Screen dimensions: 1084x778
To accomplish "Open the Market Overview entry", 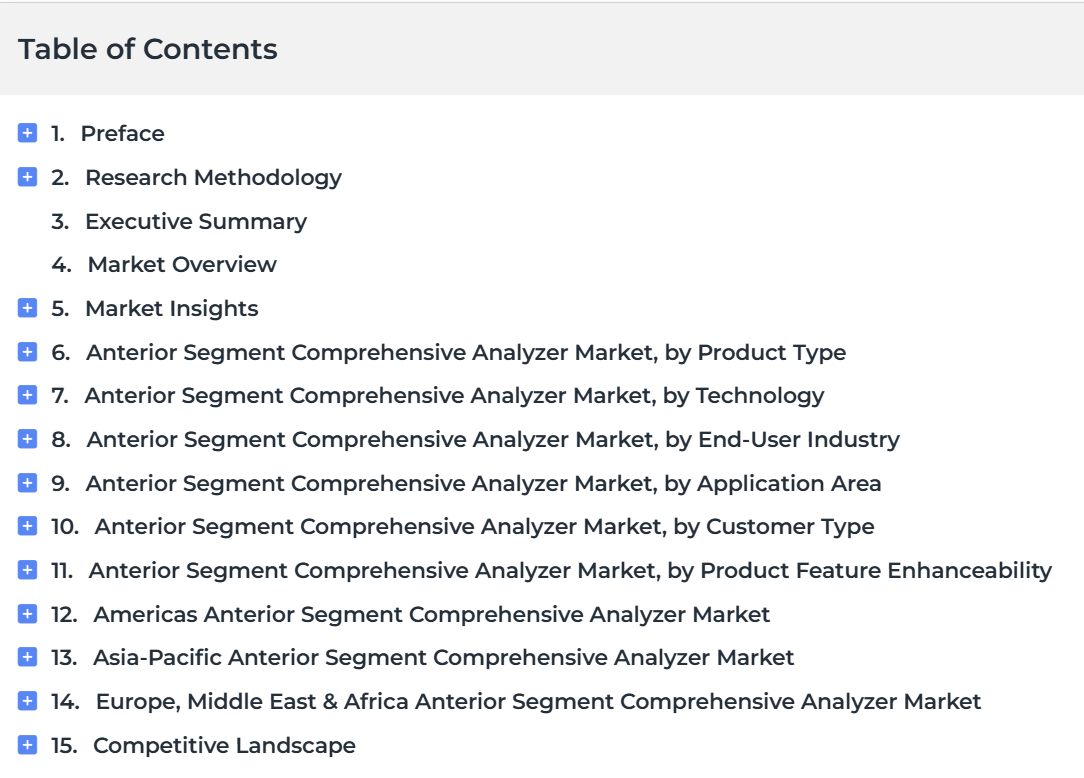I will point(182,264).
